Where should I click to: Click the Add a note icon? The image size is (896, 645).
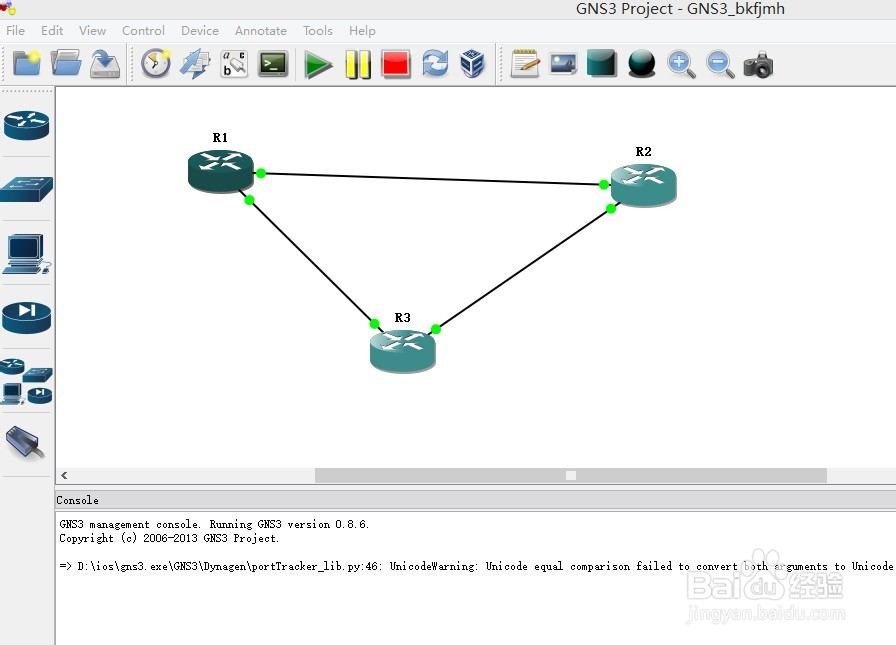525,63
